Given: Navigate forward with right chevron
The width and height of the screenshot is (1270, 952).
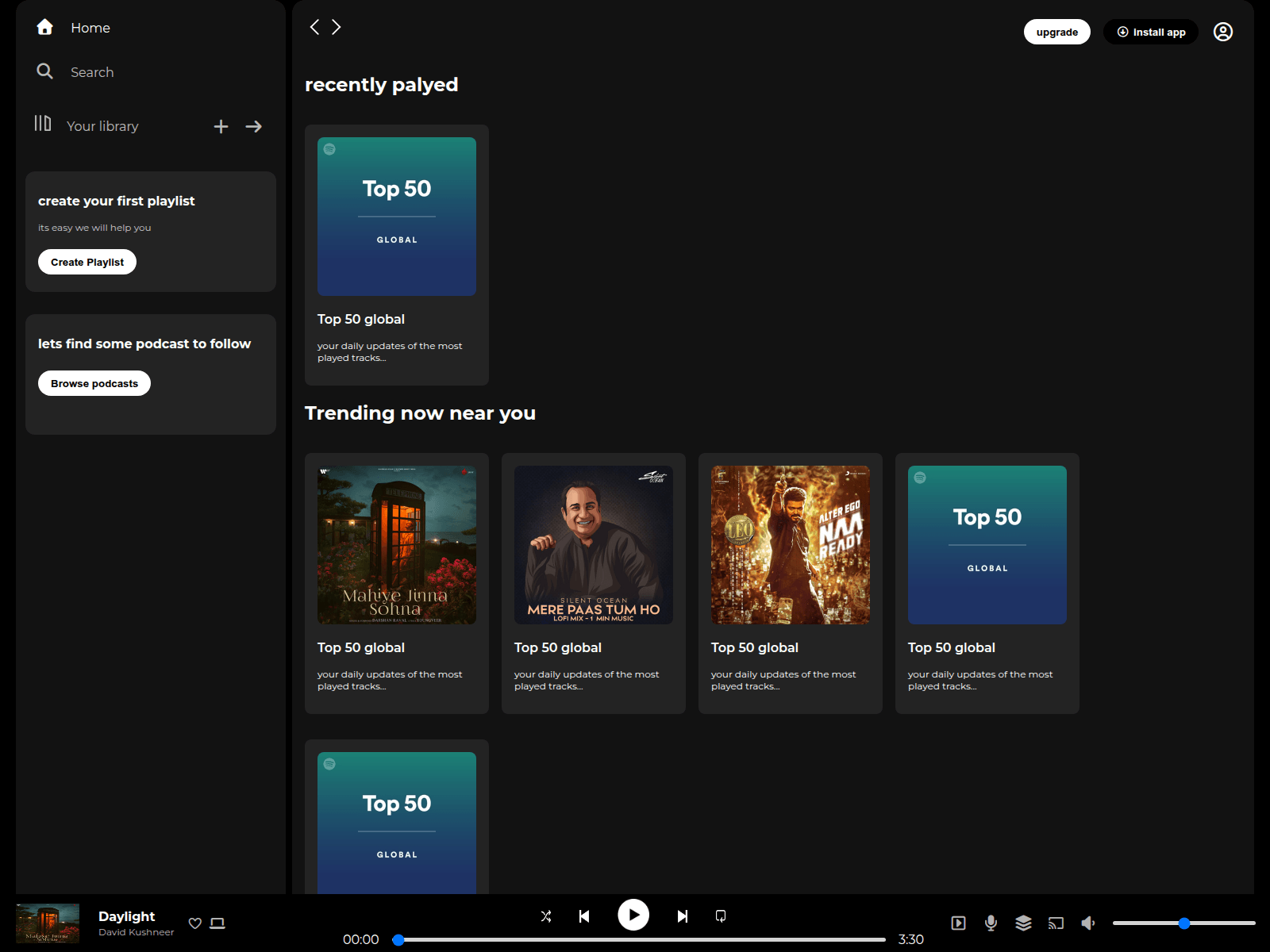Looking at the screenshot, I should click(x=337, y=27).
